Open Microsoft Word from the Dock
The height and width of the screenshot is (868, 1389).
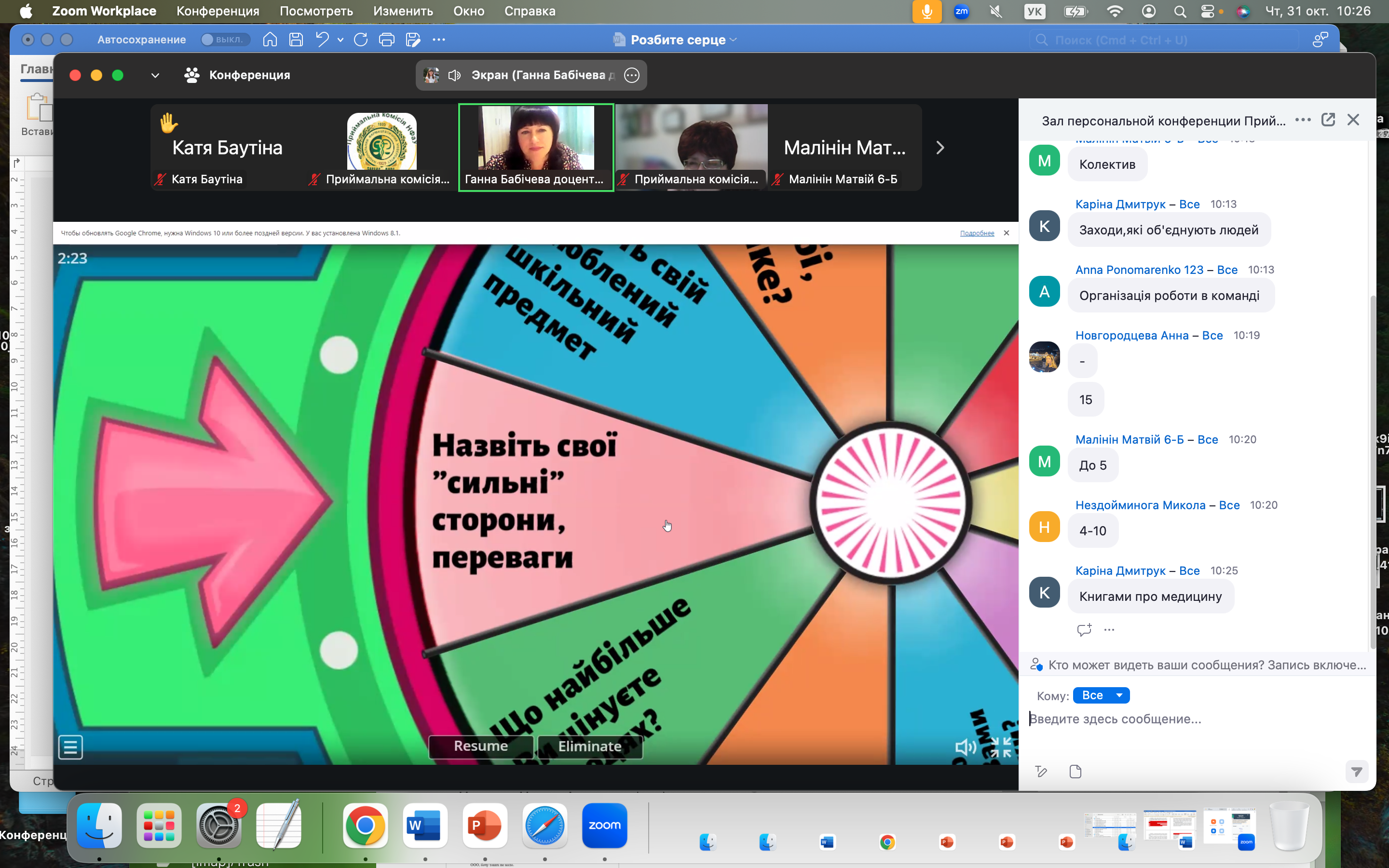point(425,826)
